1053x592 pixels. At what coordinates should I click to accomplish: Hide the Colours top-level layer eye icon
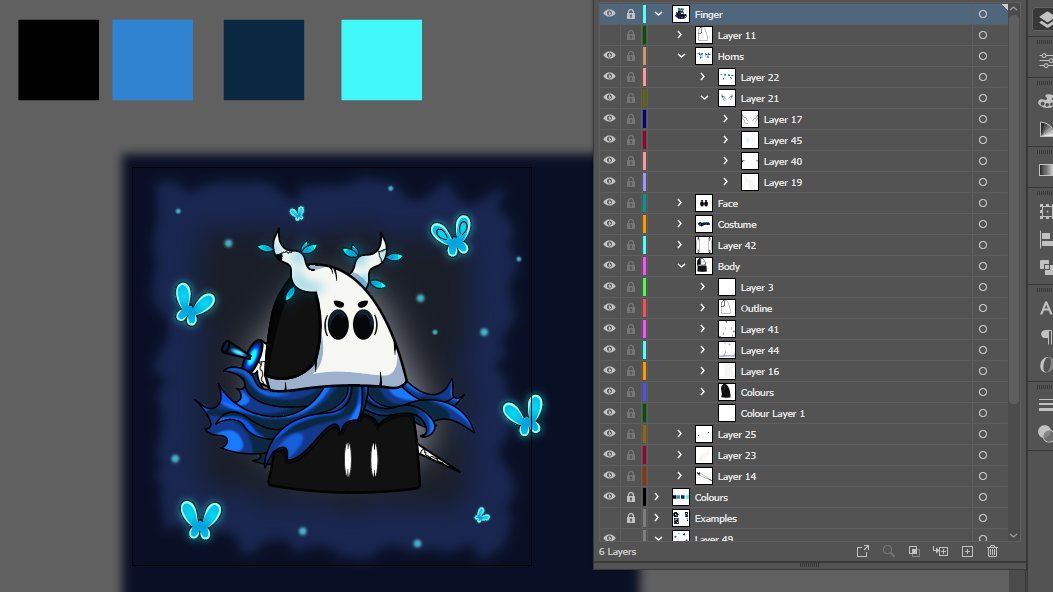609,497
